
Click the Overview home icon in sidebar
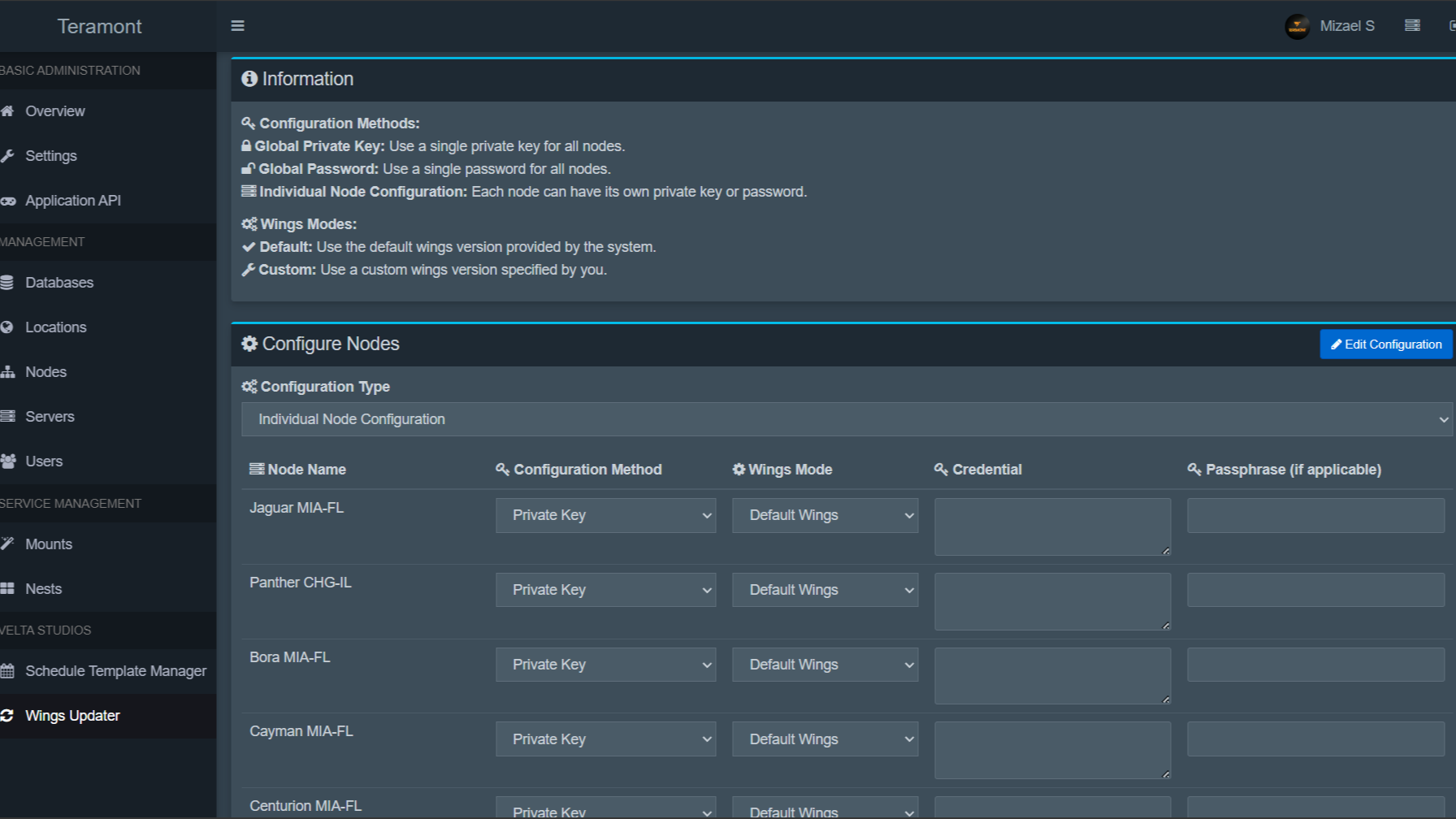[7, 111]
